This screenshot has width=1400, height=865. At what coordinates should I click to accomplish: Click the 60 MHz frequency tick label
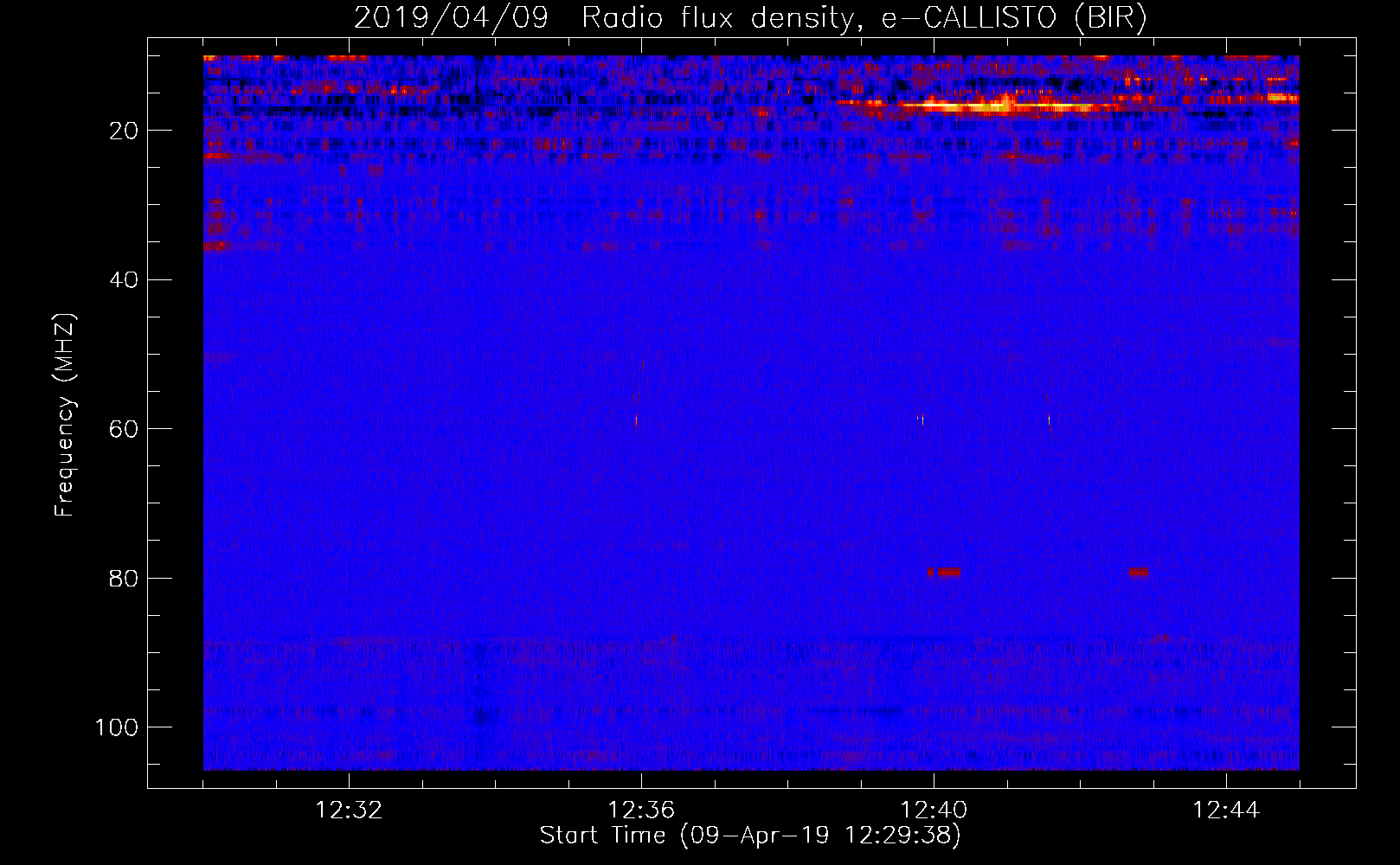[x=124, y=429]
